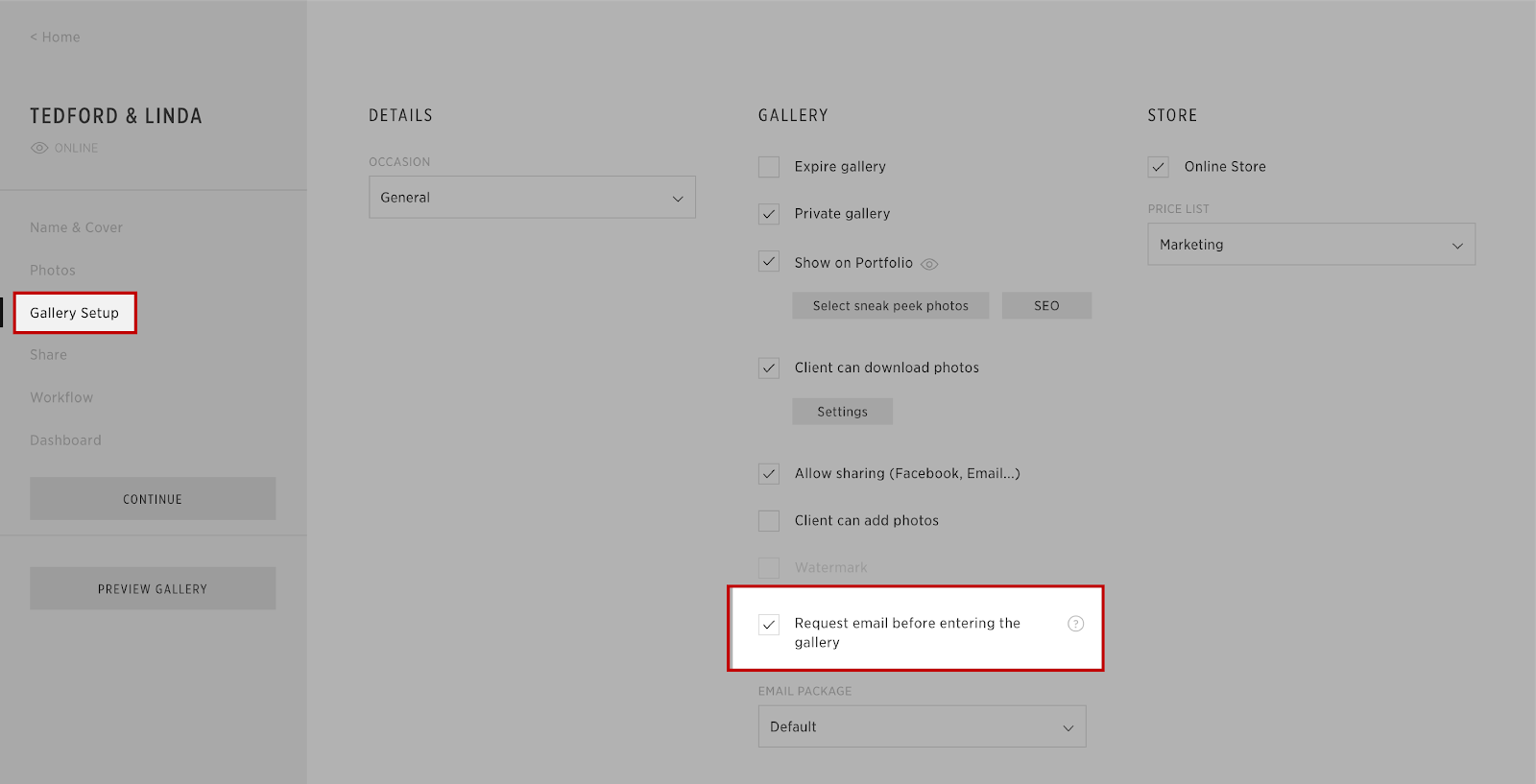Open the Occasion dropdown

(x=532, y=198)
